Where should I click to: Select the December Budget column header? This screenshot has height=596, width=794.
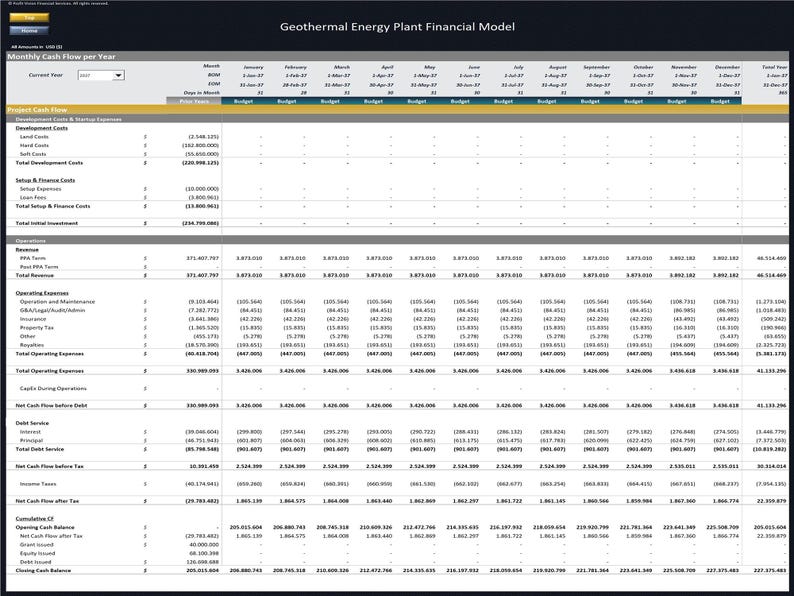click(x=720, y=101)
